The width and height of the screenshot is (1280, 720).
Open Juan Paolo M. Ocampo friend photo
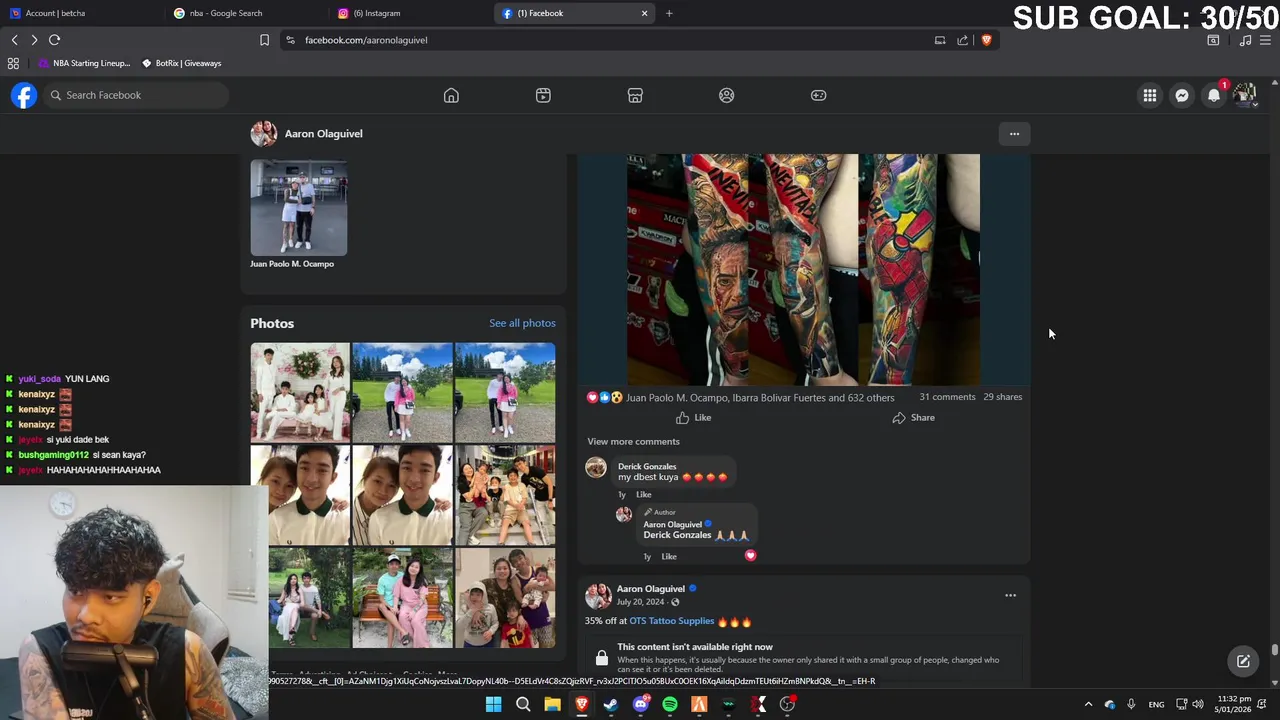[x=299, y=207]
